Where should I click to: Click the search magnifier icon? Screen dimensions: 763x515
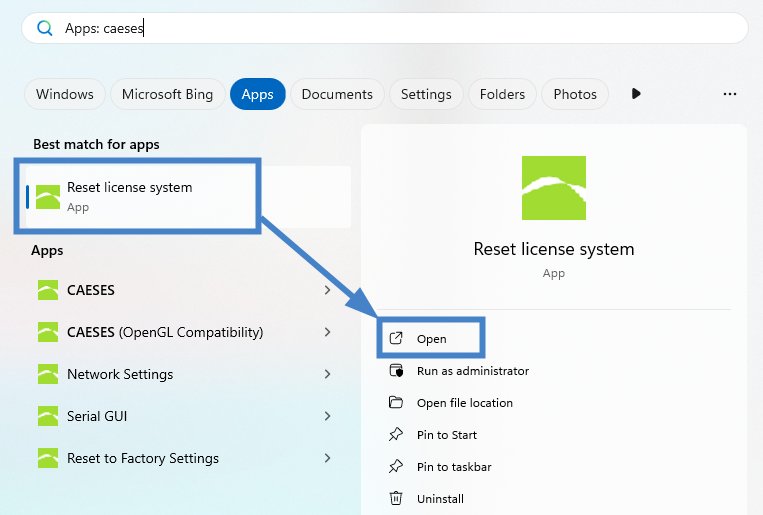tap(44, 28)
